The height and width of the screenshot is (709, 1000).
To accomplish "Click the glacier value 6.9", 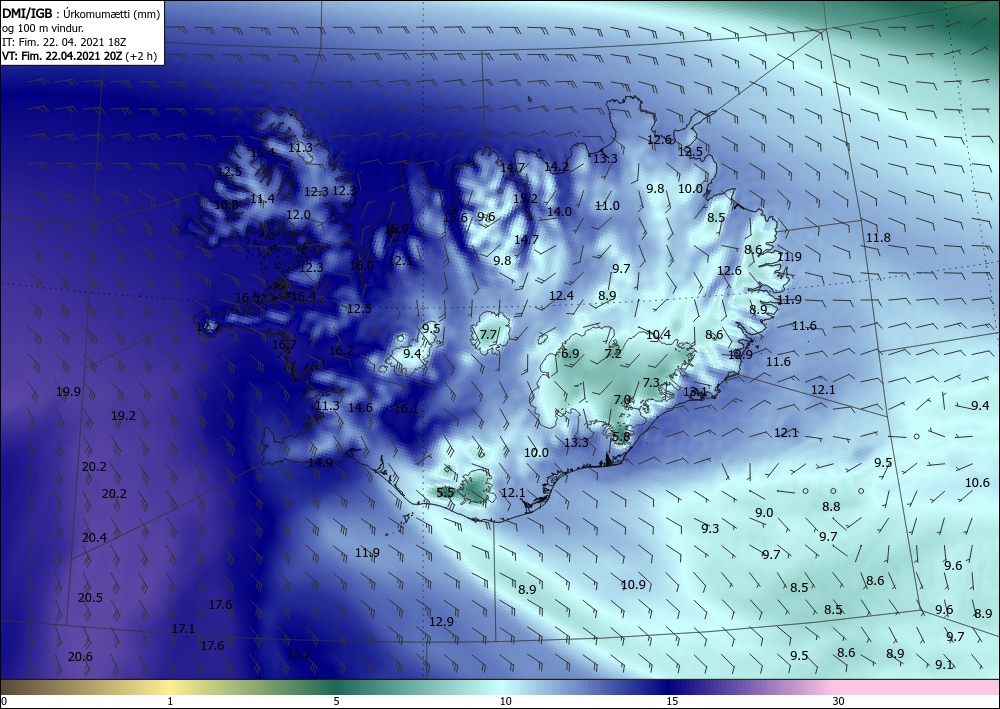I will [x=570, y=353].
